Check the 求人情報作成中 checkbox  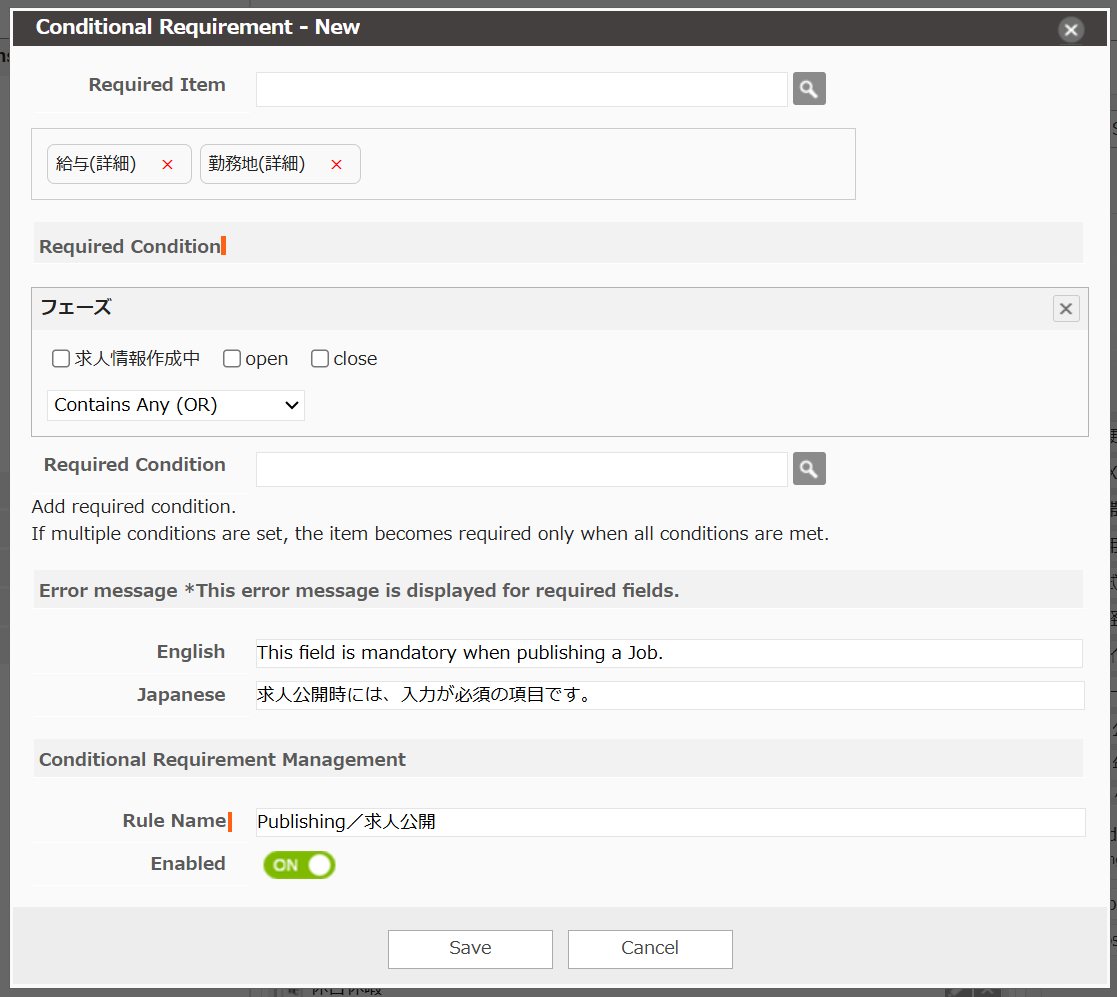61,359
